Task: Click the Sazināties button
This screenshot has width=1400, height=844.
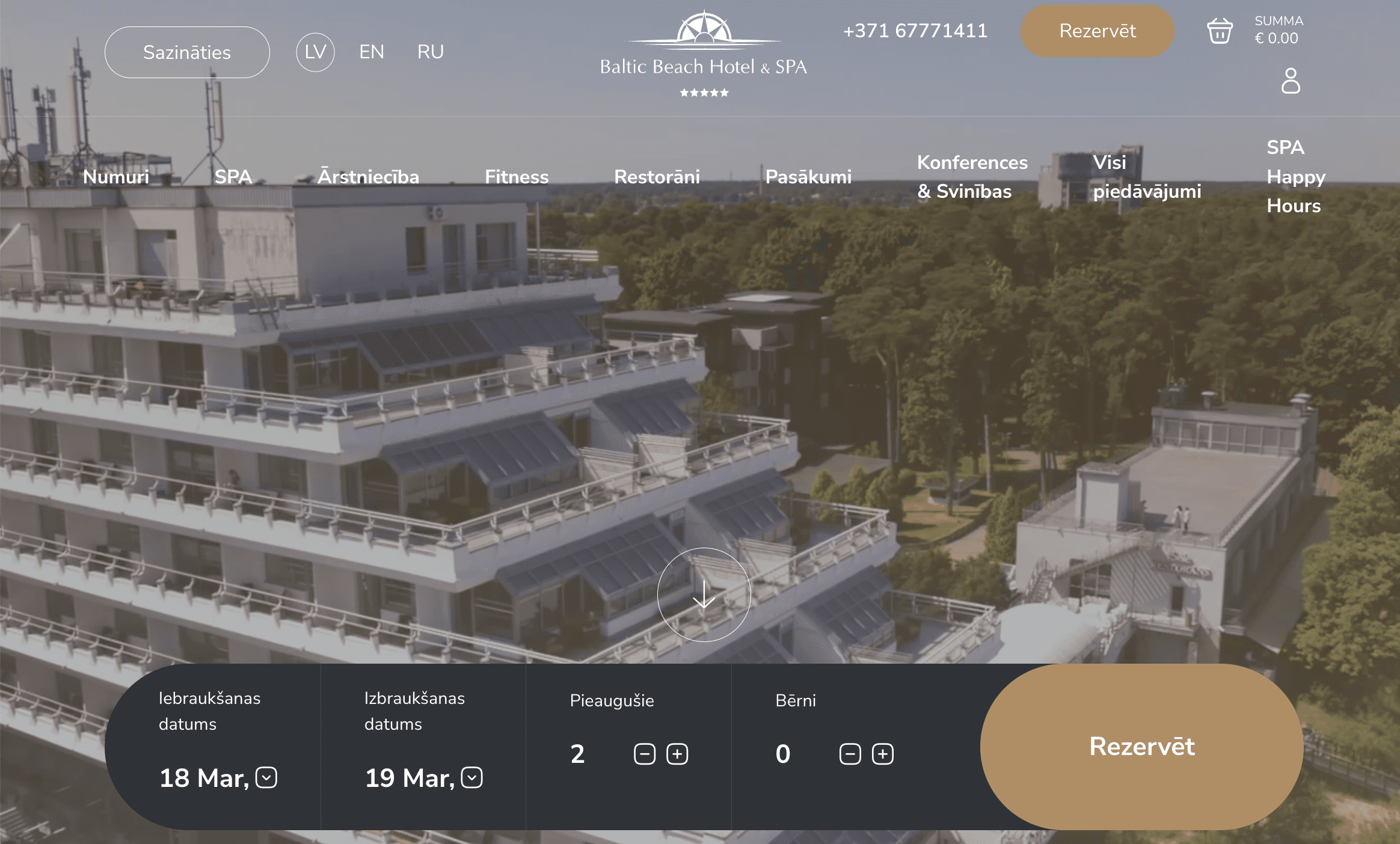Action: 187,52
